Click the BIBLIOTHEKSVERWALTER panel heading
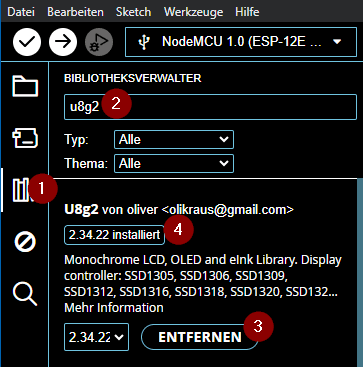Viewport: 363px width, 367px height. (x=133, y=78)
